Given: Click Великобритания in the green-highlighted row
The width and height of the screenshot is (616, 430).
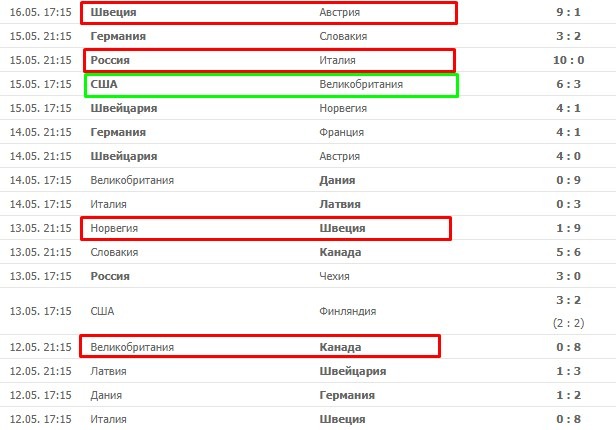Looking at the screenshot, I should click(x=360, y=84).
